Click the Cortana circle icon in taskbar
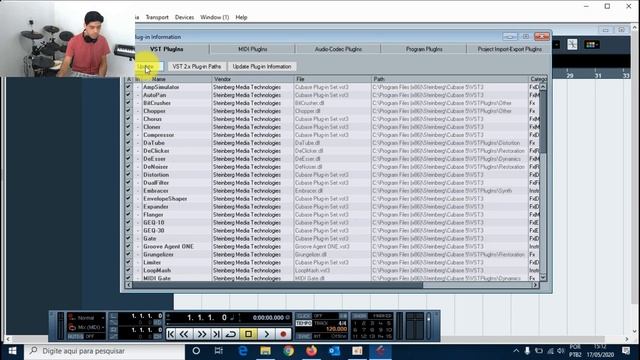The width and height of the screenshot is (640, 360). tap(196, 351)
